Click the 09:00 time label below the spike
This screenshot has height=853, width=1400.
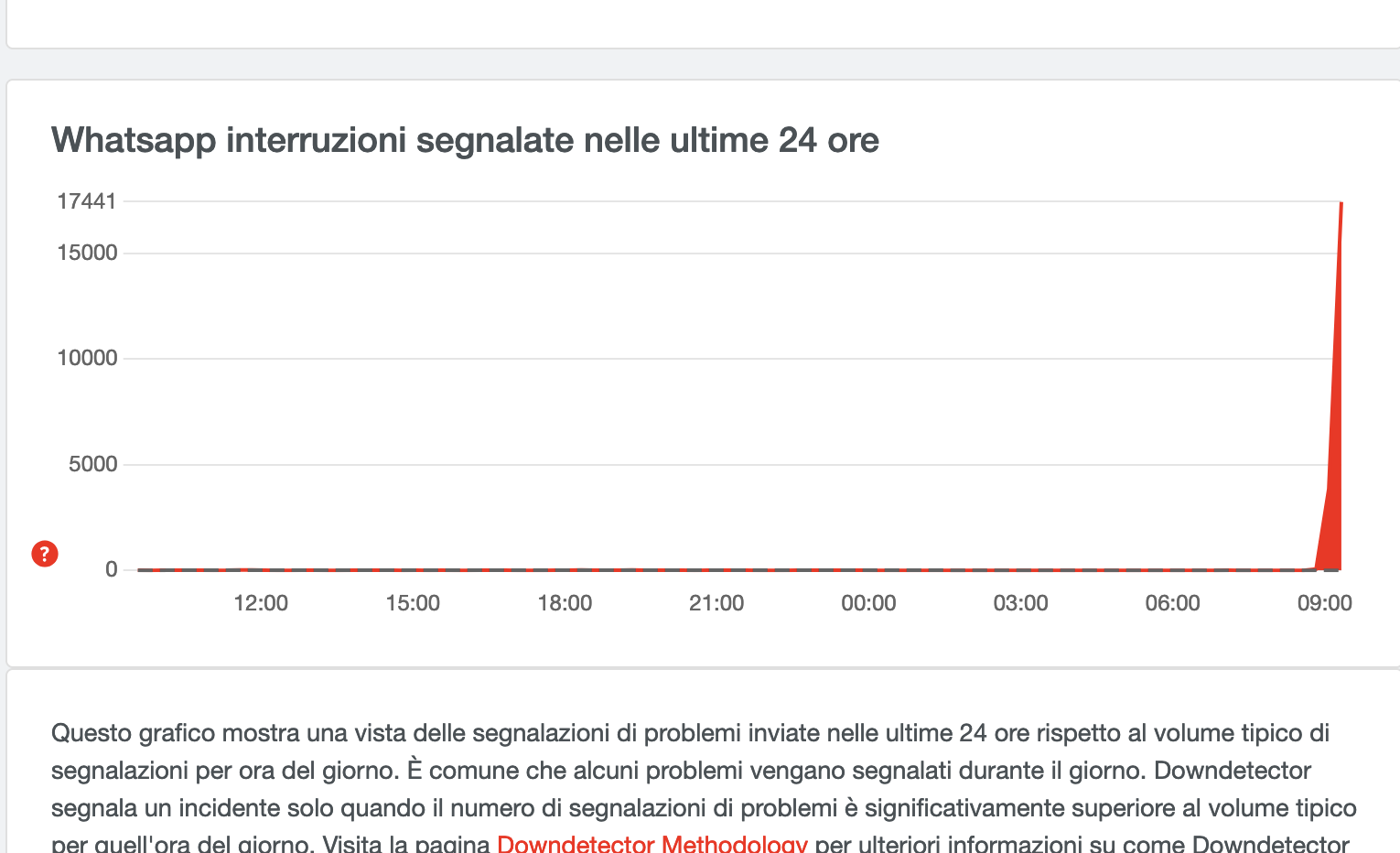(1324, 602)
